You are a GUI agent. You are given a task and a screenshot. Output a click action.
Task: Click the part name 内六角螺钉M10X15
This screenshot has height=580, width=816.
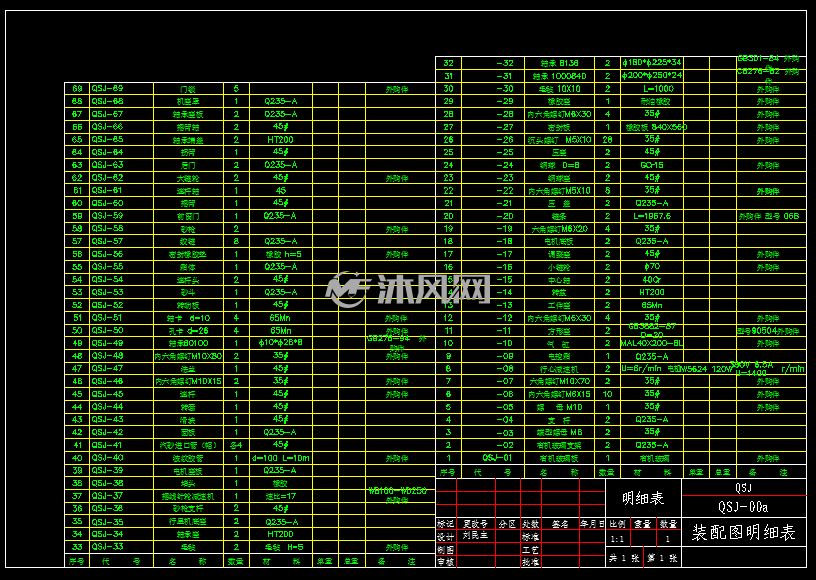click(x=188, y=381)
